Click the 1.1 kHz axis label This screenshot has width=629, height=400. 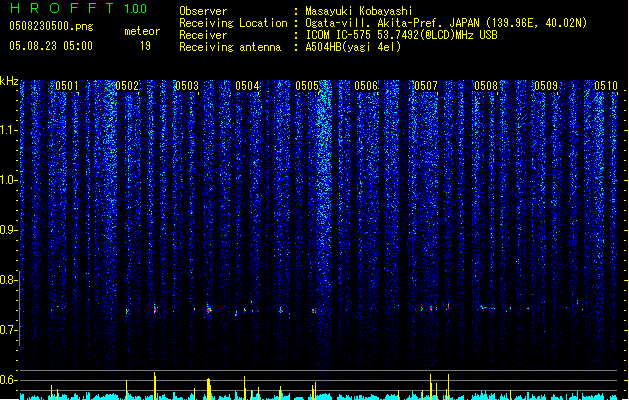click(8, 130)
